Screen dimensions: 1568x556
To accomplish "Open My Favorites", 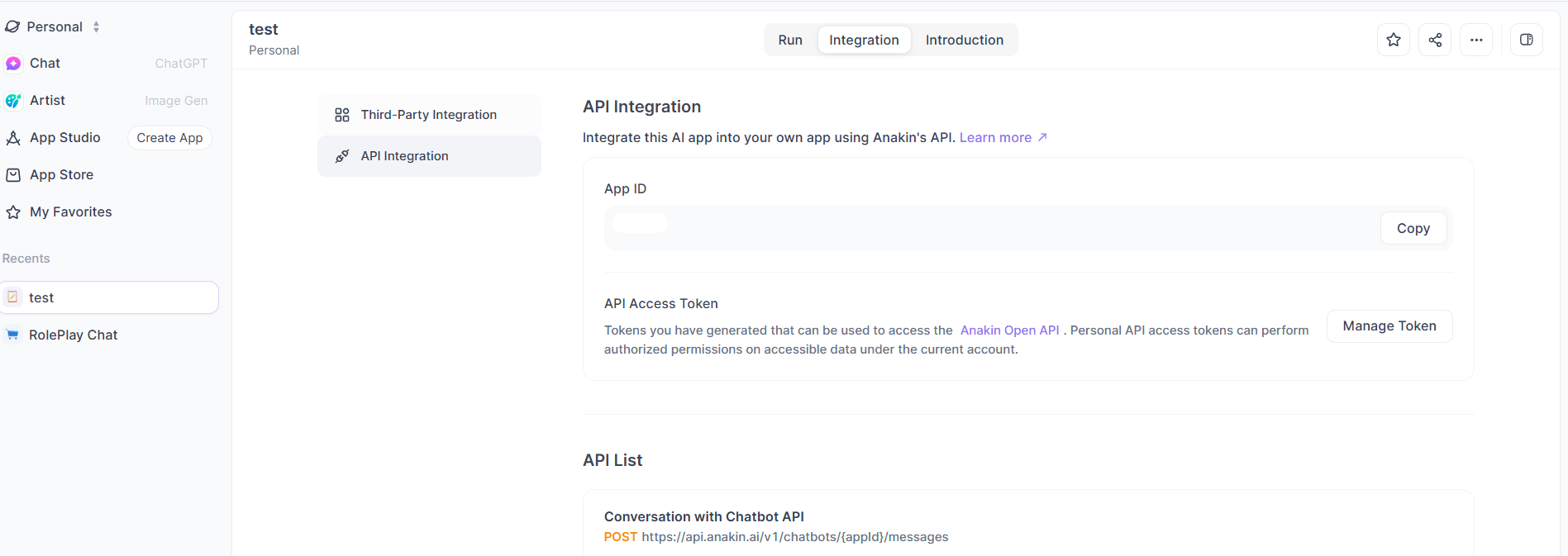I will (70, 212).
